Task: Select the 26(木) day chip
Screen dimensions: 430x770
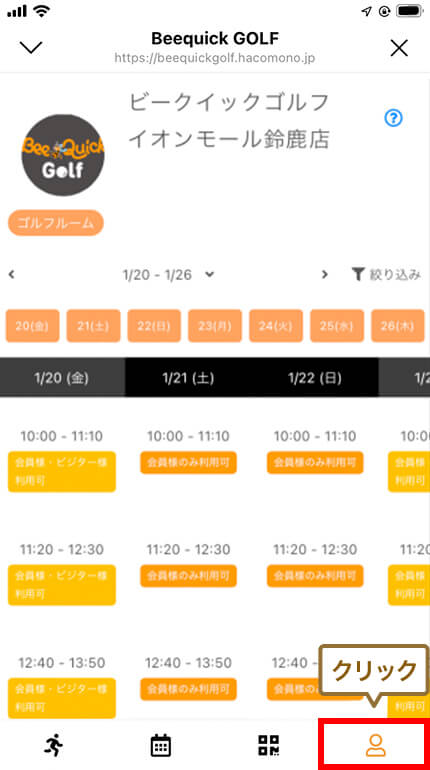Action: point(398,326)
